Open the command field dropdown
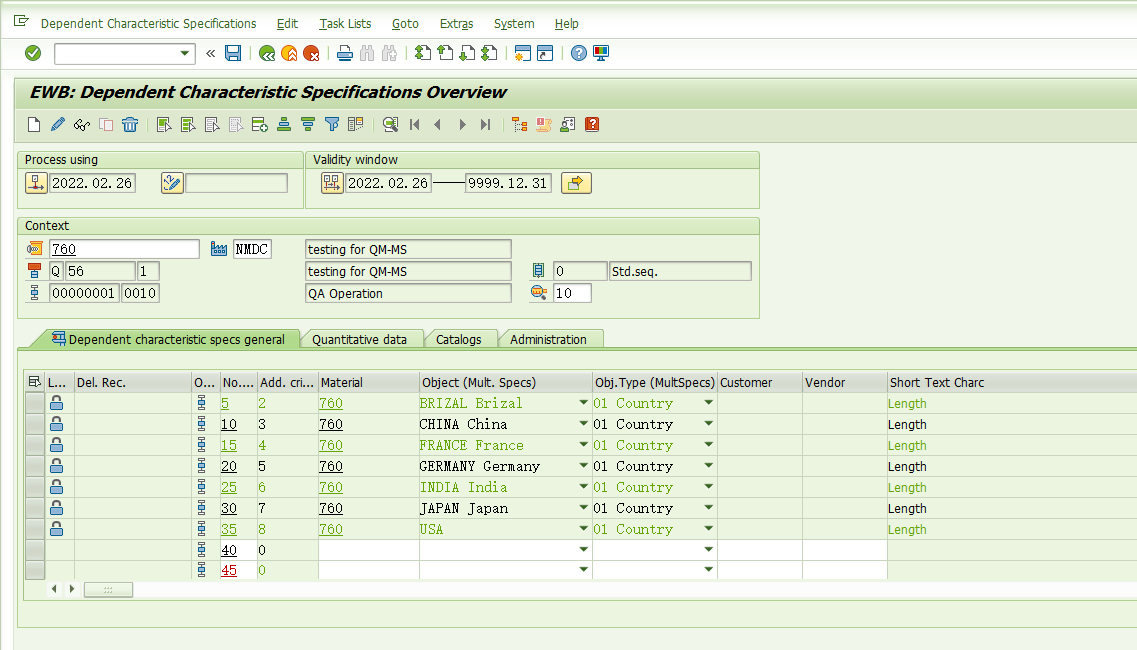1137x650 pixels. coord(185,53)
